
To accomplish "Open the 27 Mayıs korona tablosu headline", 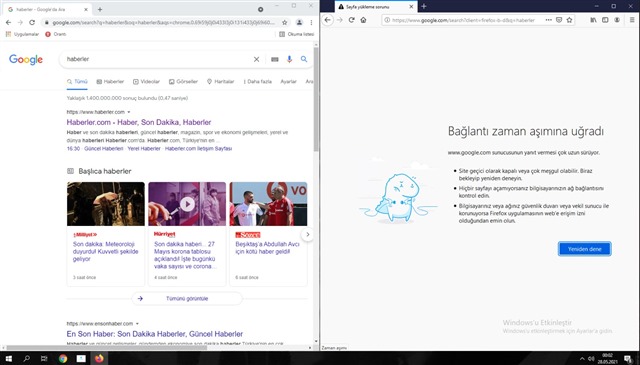I will (x=185, y=255).
